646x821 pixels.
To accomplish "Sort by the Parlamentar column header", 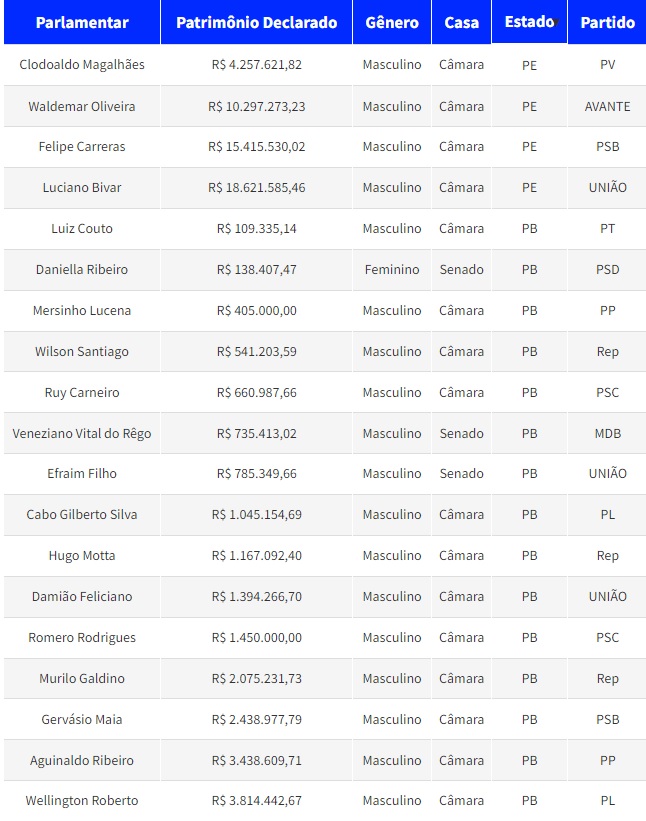I will [x=82, y=22].
